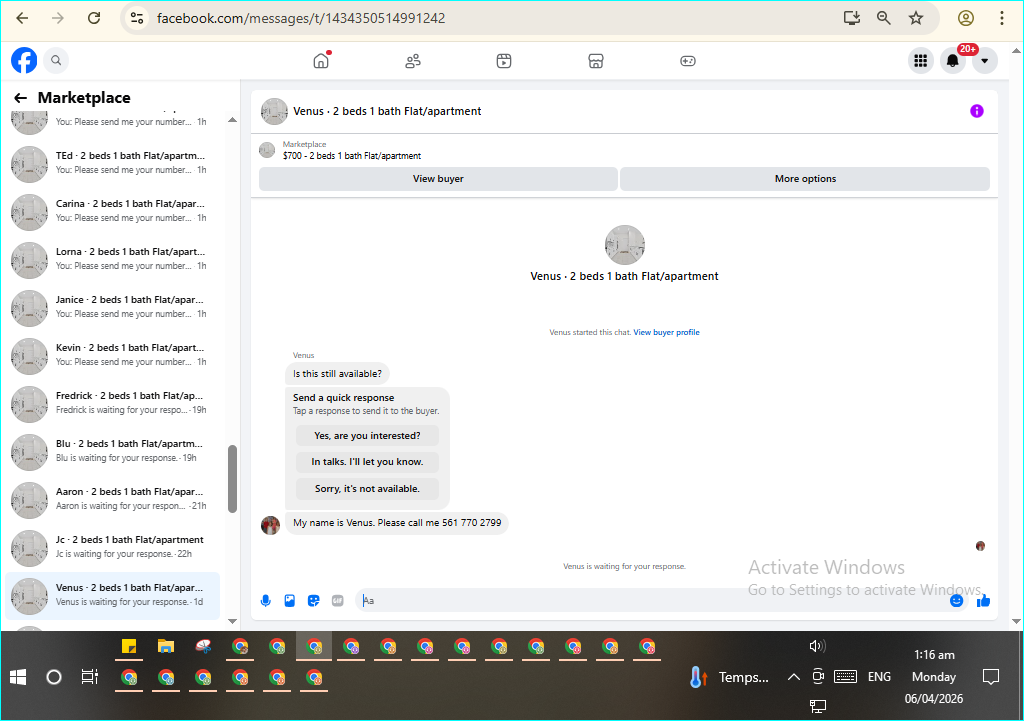Send 'Sorry, it's not available.' response
This screenshot has height=721, width=1024.
(367, 489)
